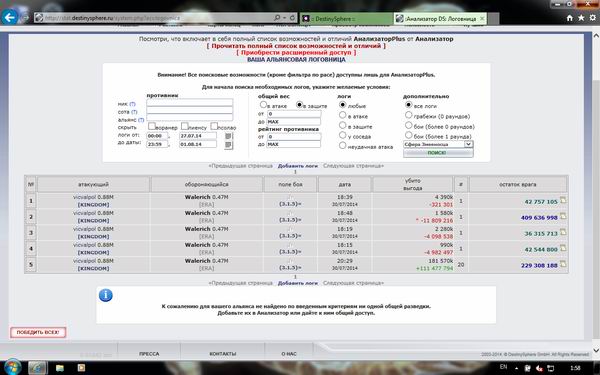The height and width of the screenshot is (375, 600).
Task: Select логи 'любые' radio button
Action: tap(342, 104)
